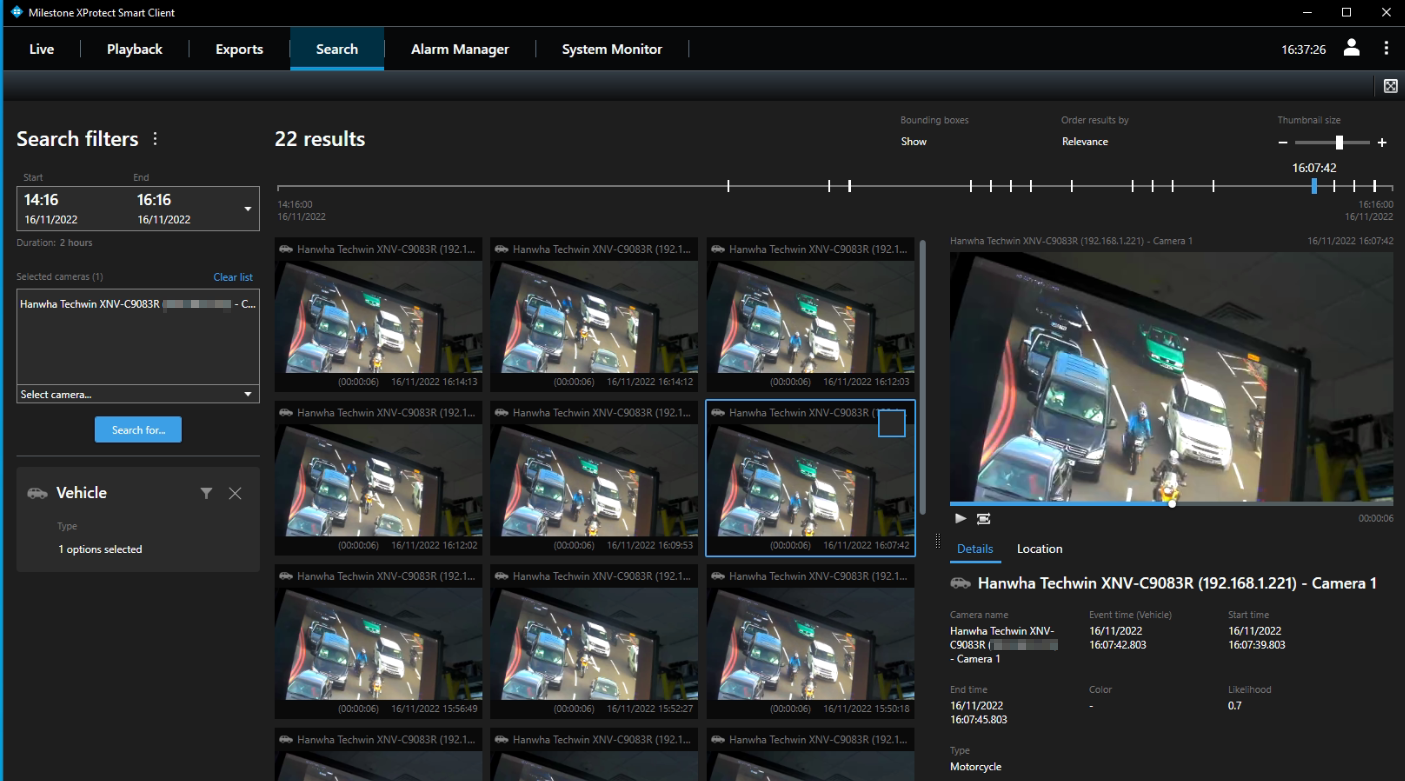
Task: Click the Vehicle car icon in filter panel
Action: pos(37,493)
